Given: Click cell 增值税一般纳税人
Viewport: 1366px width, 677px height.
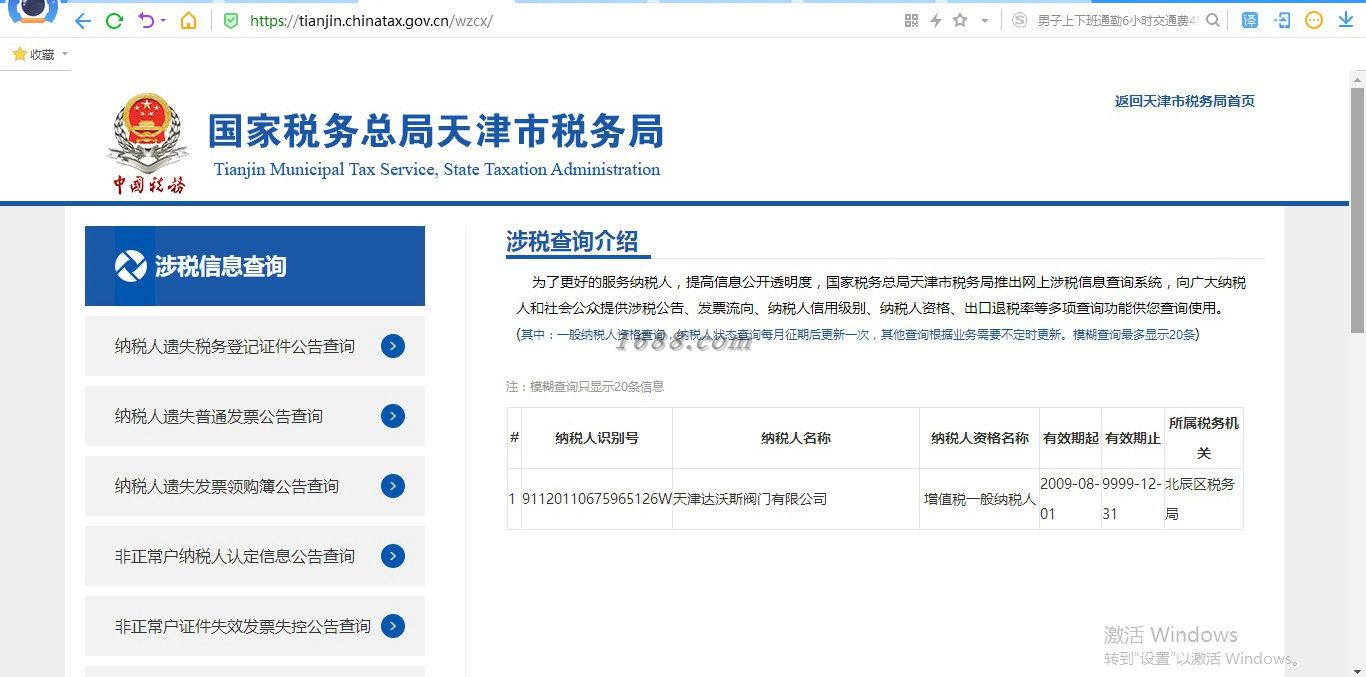Looking at the screenshot, I should [x=980, y=499].
